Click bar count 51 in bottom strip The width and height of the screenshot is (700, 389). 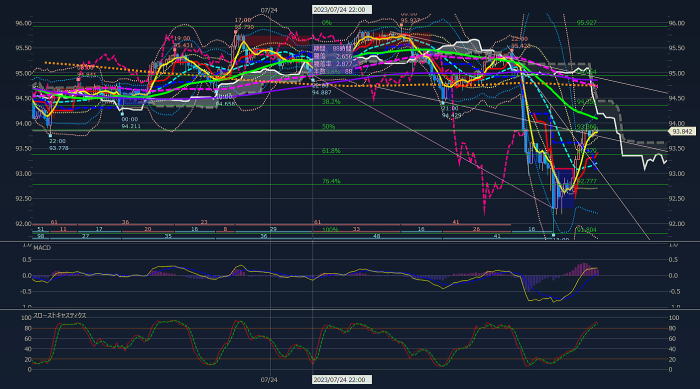(40, 229)
